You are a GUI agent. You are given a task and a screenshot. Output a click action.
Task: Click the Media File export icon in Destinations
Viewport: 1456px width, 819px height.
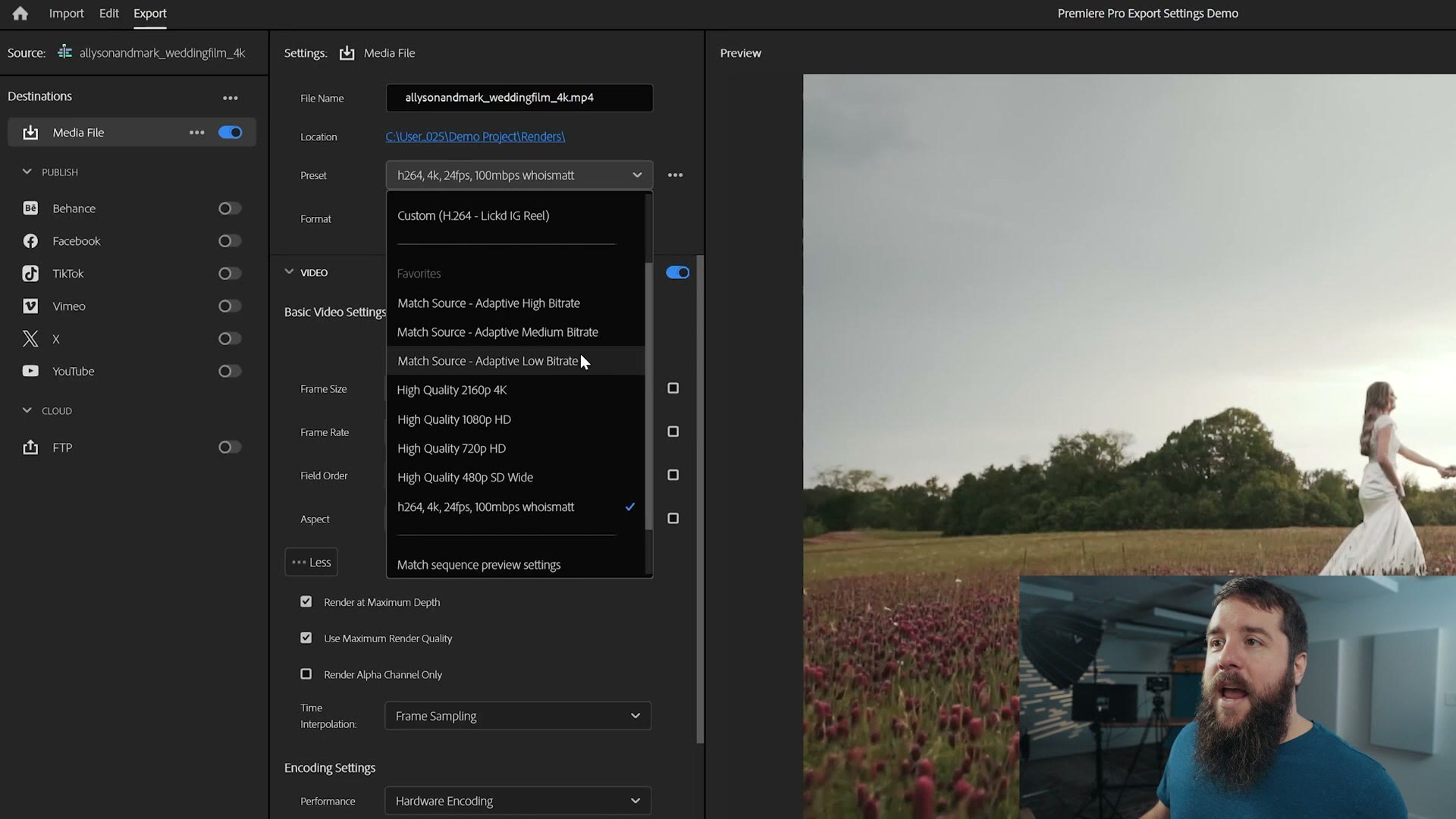pyautogui.click(x=30, y=133)
